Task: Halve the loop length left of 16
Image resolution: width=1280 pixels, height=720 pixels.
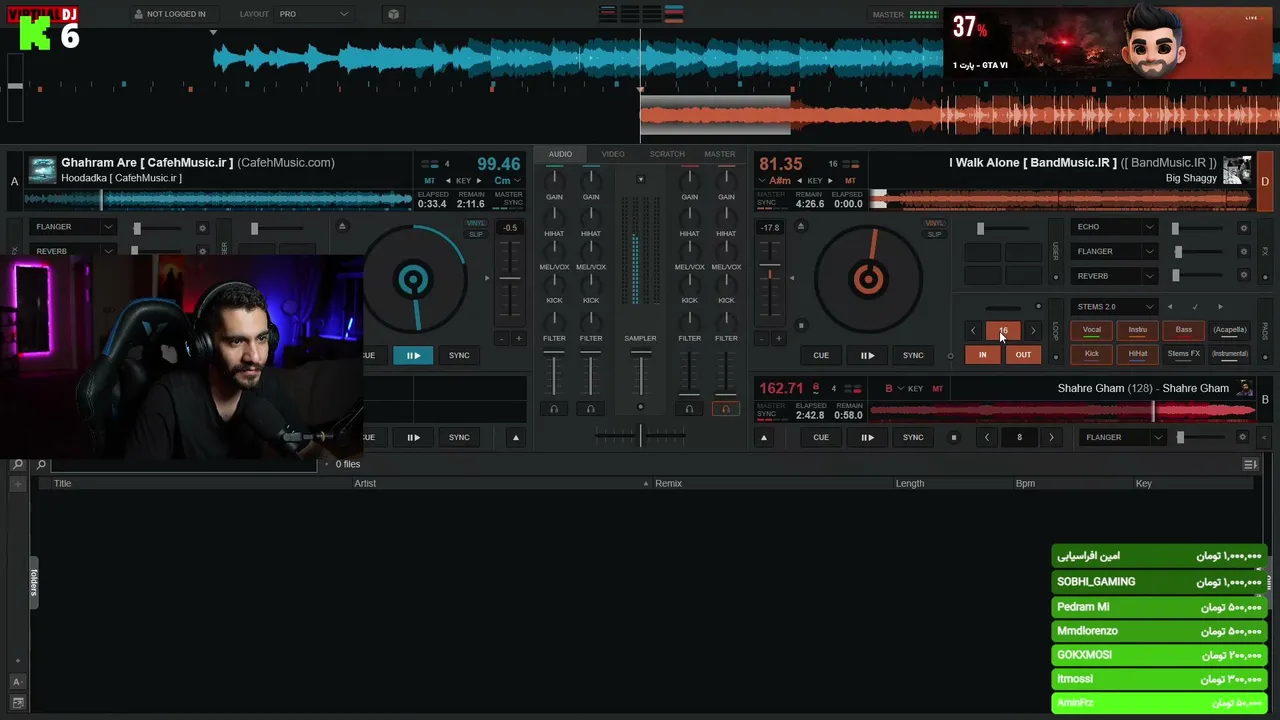Action: coord(973,330)
